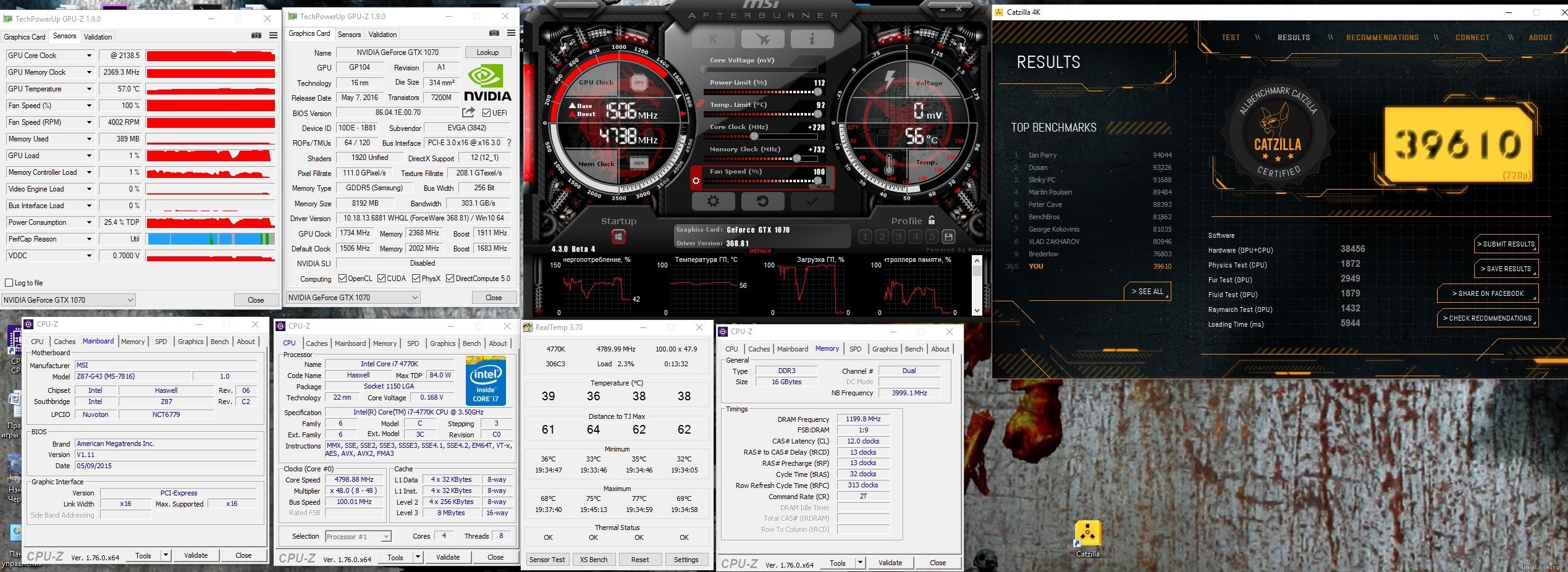Toggle the CUDA checkbox

click(x=382, y=279)
